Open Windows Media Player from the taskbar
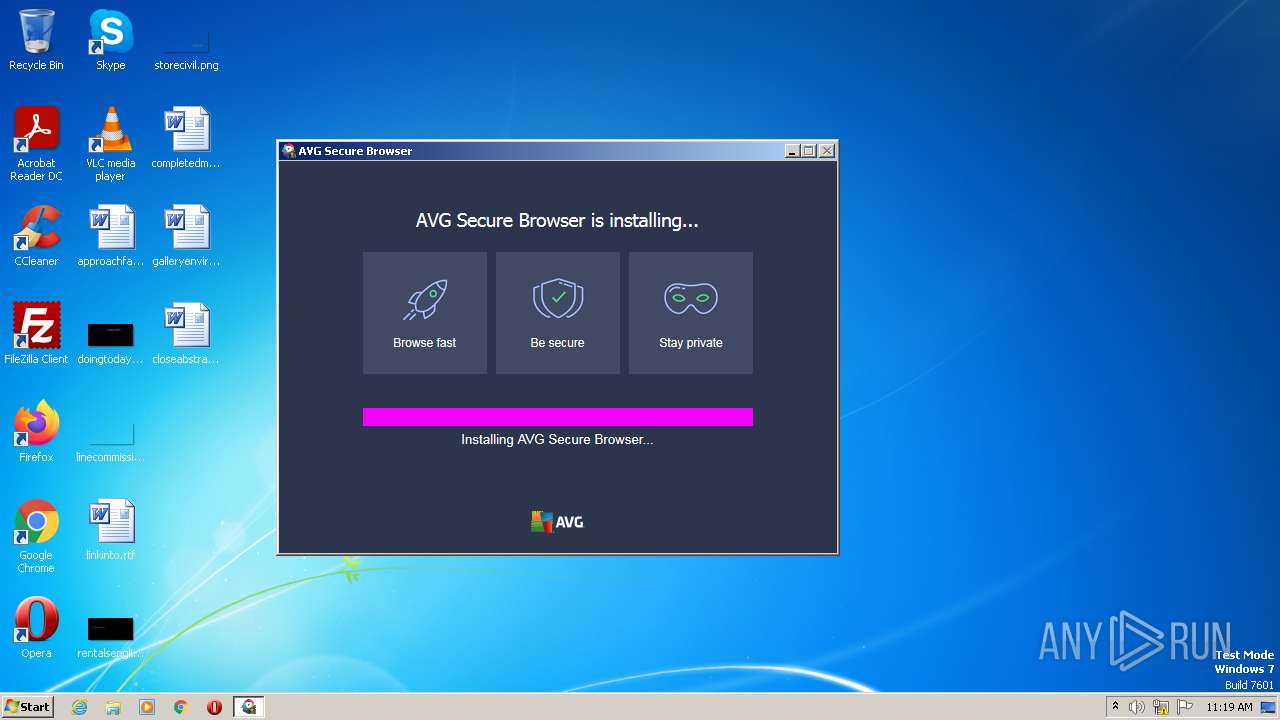The height and width of the screenshot is (720, 1280). point(147,707)
